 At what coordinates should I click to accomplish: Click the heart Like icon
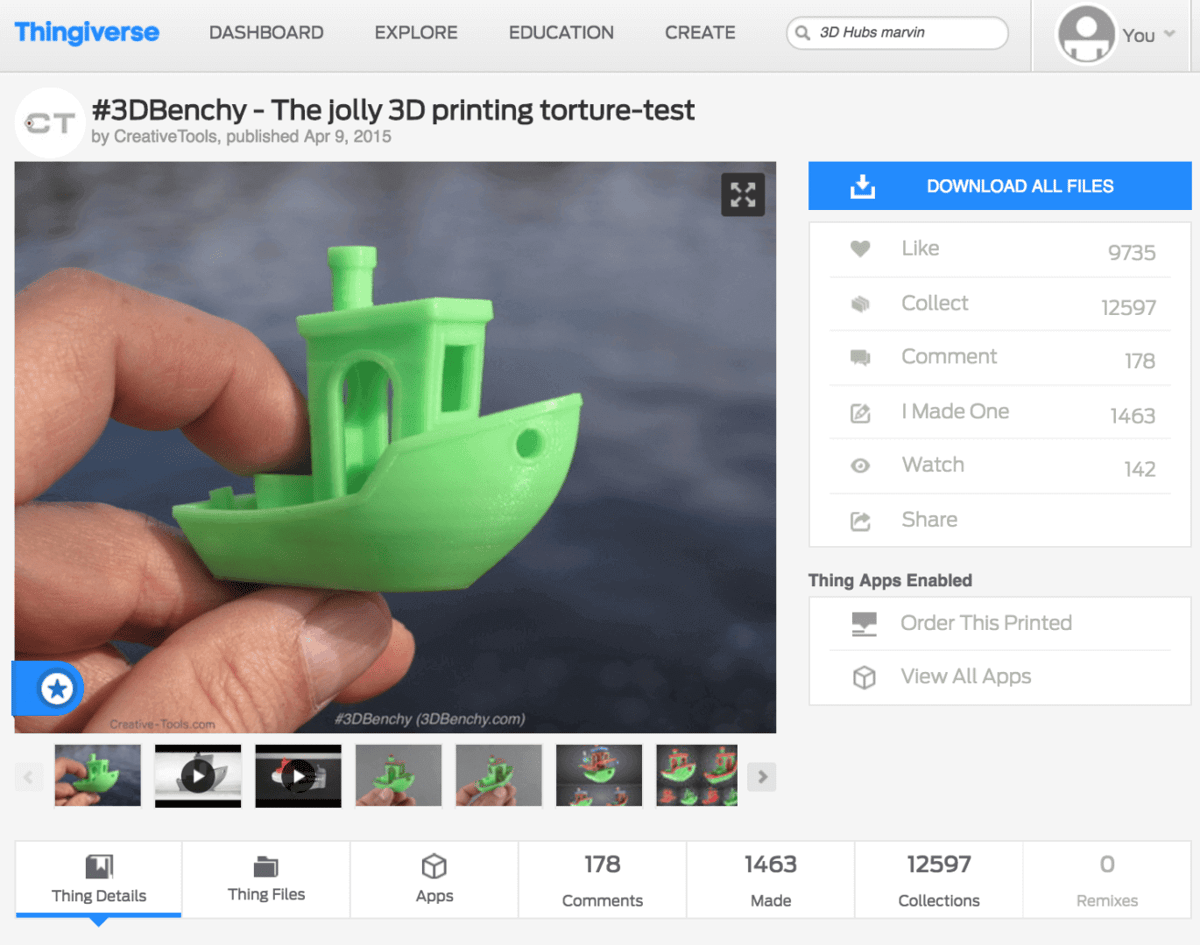click(x=860, y=249)
